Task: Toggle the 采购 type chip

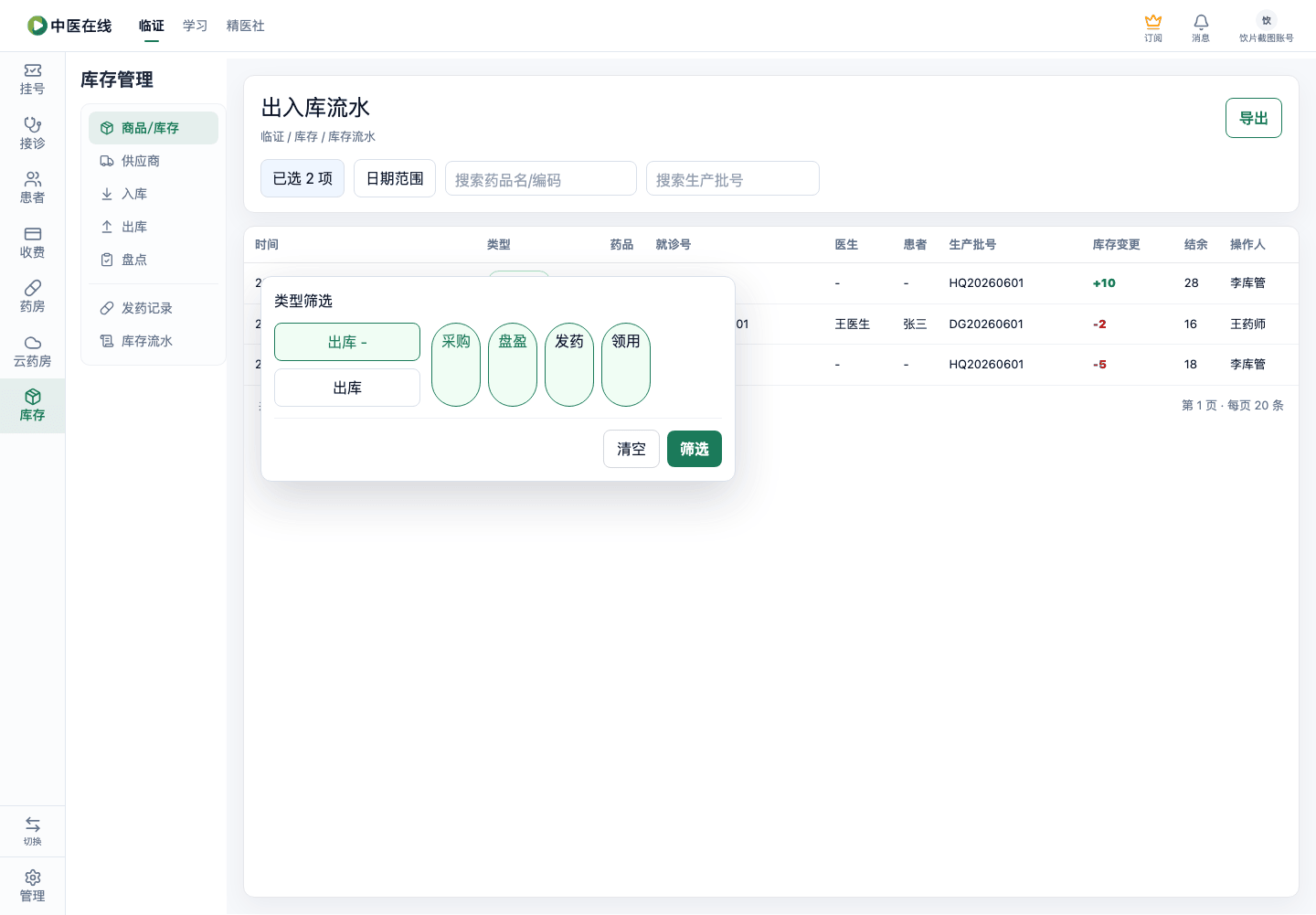Action: click(456, 365)
